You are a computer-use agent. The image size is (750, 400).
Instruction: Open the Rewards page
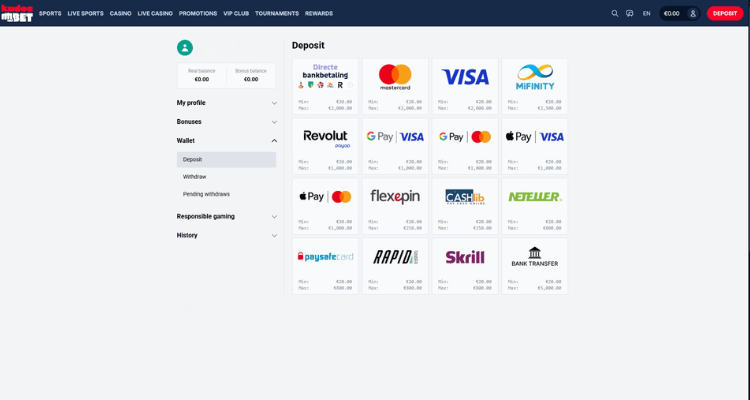[319, 13]
